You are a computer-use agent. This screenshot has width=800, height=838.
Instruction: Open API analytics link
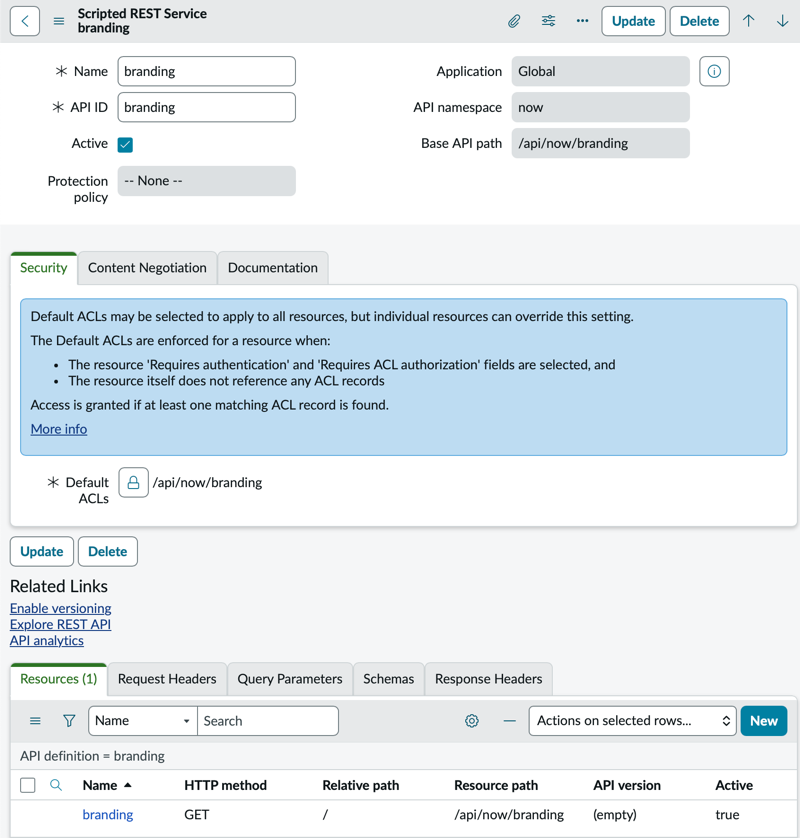pyautogui.click(x=46, y=640)
